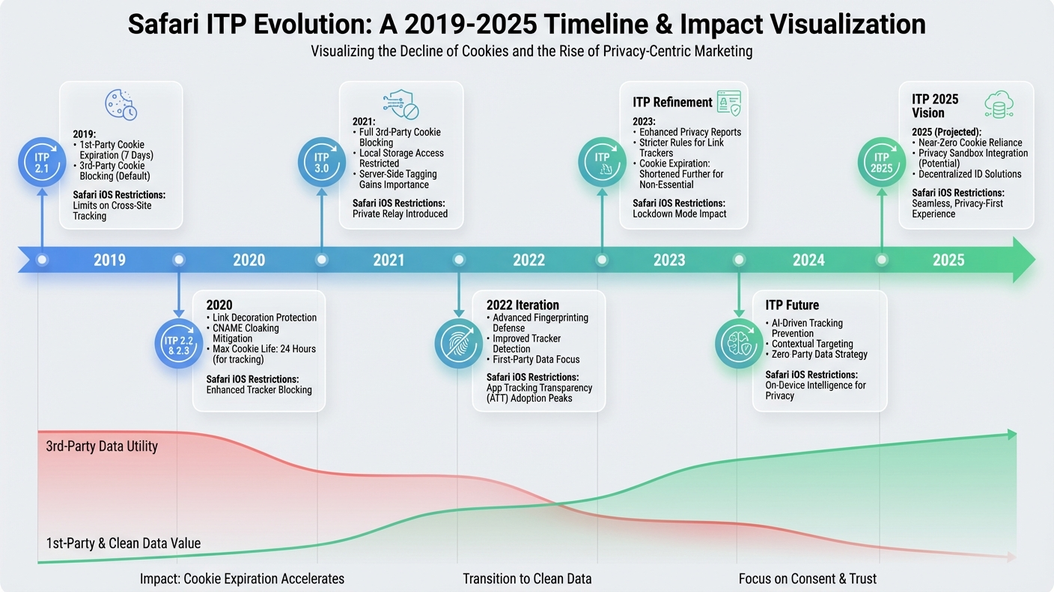Click the cookie icon on the 2019 card
This screenshot has height=592, width=1054.
pyautogui.click(x=120, y=104)
